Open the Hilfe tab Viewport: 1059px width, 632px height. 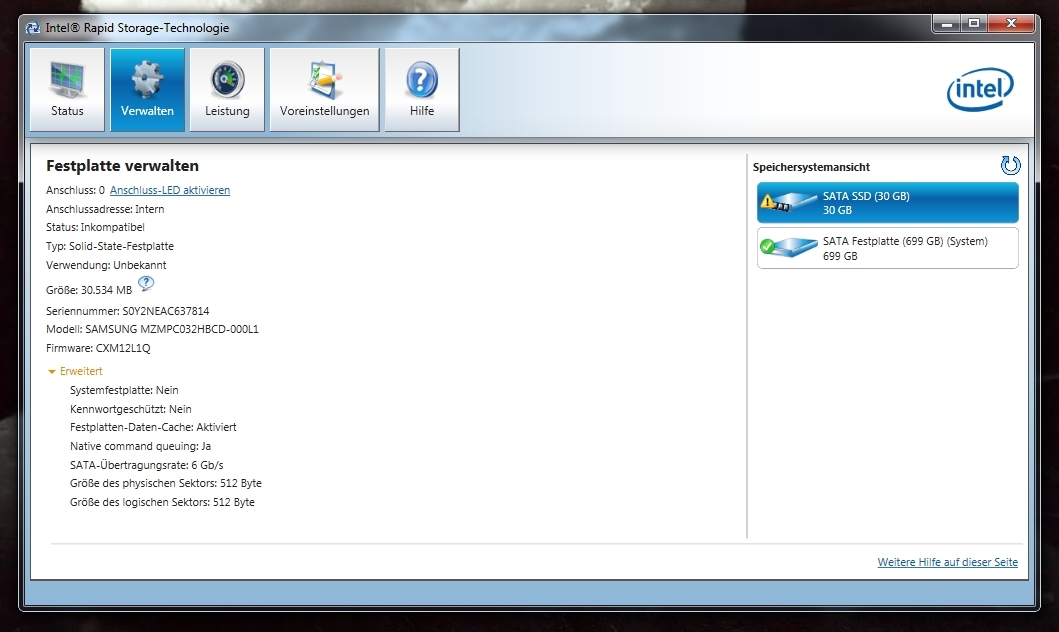coord(422,89)
